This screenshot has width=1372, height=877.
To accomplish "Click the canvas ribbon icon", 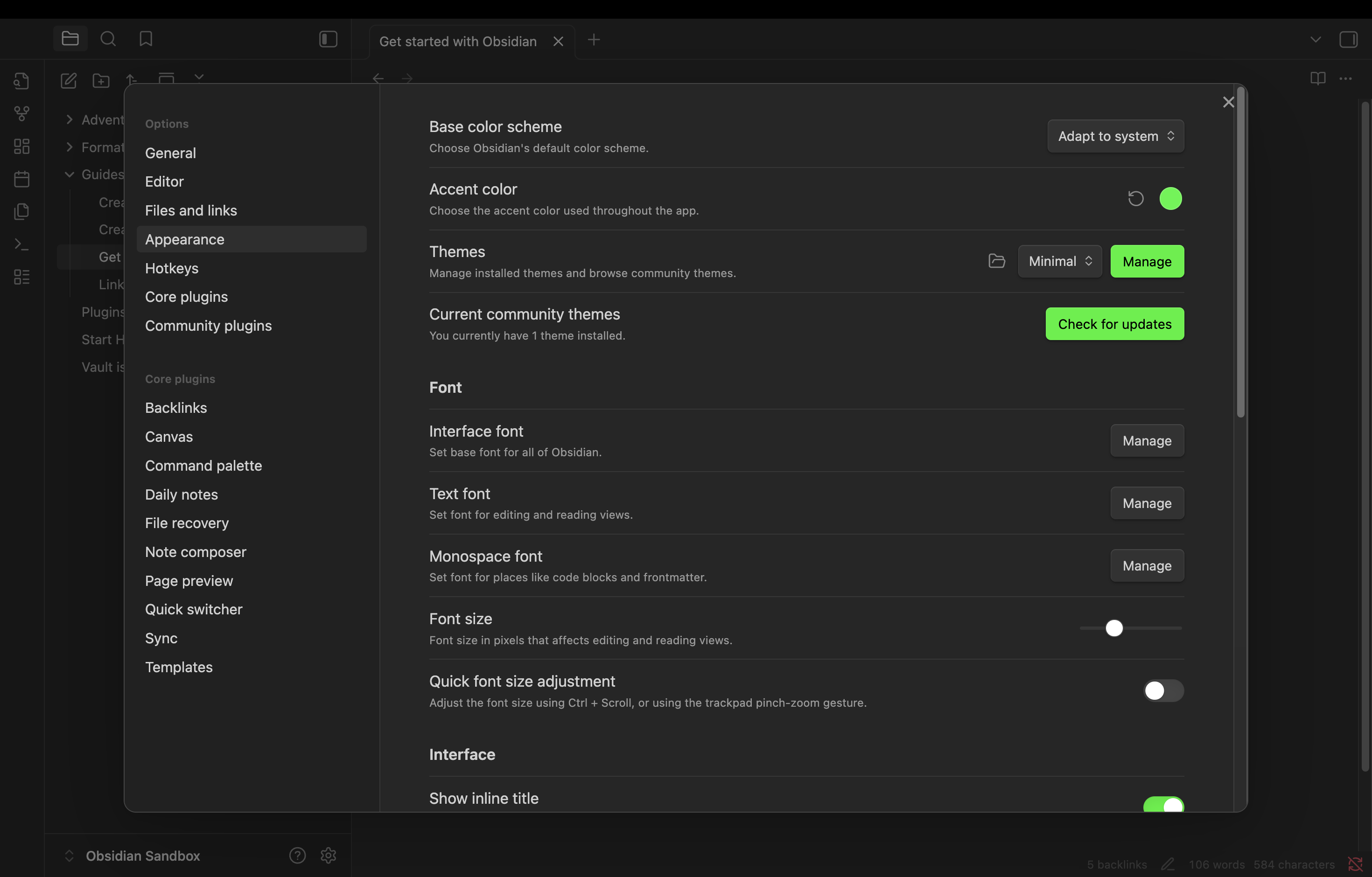I will click(21, 146).
